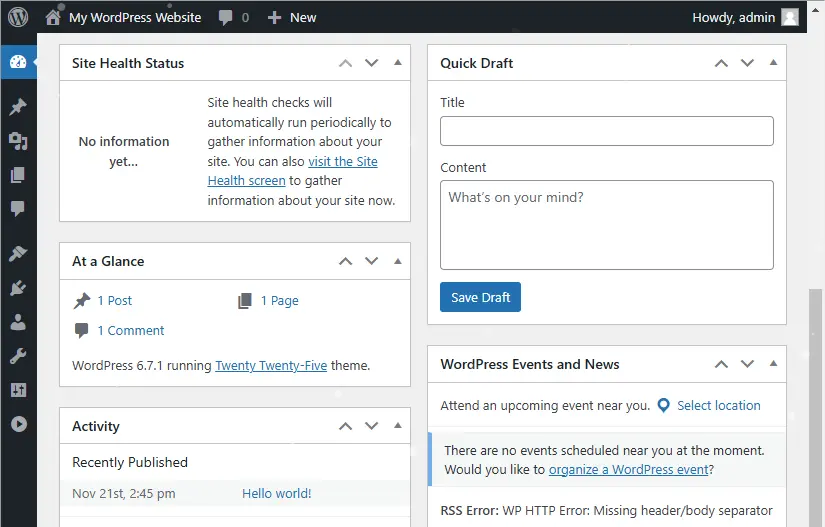Open the 1 Comment link
The image size is (825, 527).
click(x=131, y=331)
